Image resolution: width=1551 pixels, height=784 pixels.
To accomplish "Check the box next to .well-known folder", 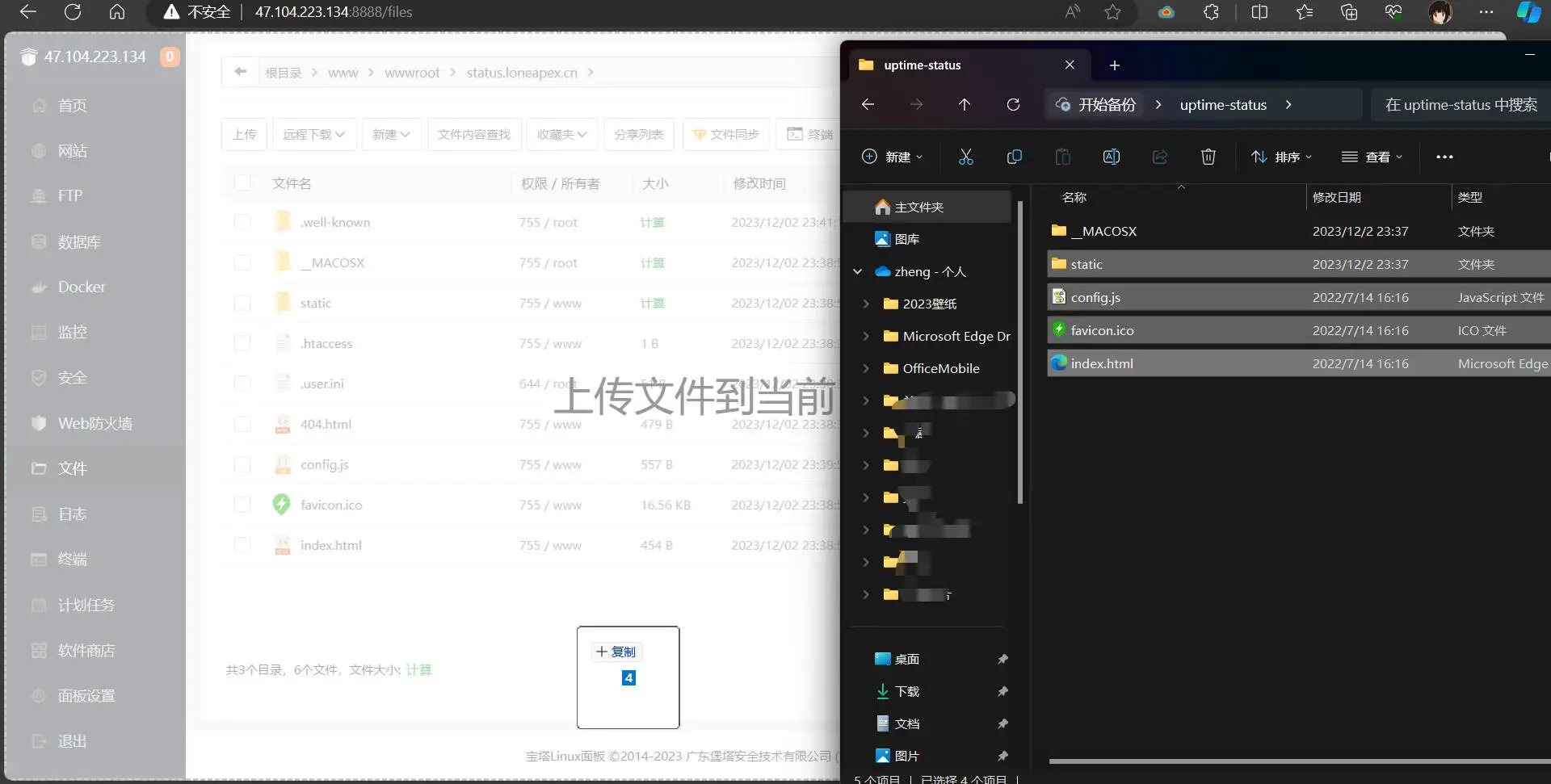I will coord(242,222).
